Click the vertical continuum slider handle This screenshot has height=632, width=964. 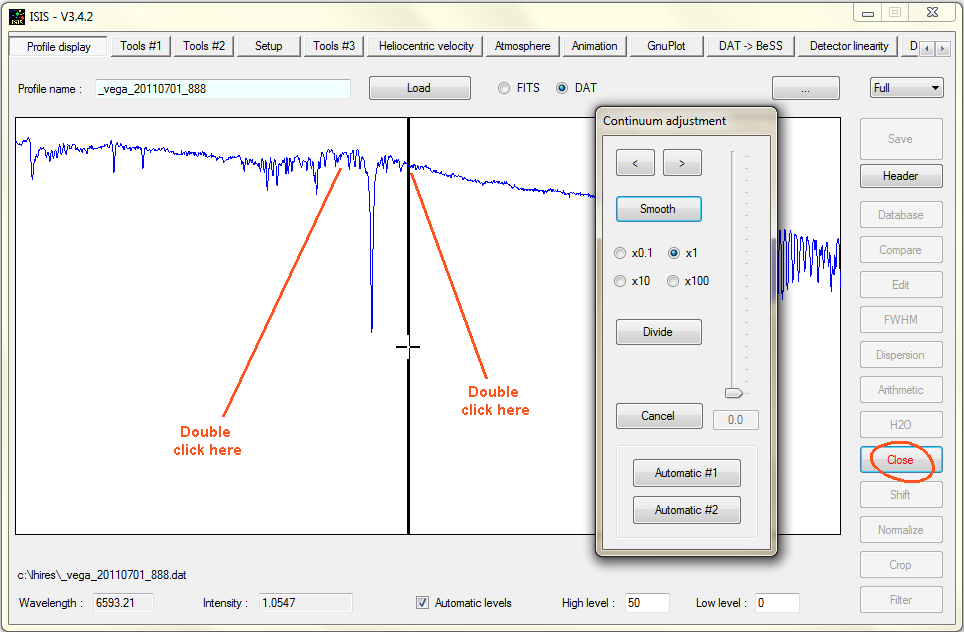[734, 393]
